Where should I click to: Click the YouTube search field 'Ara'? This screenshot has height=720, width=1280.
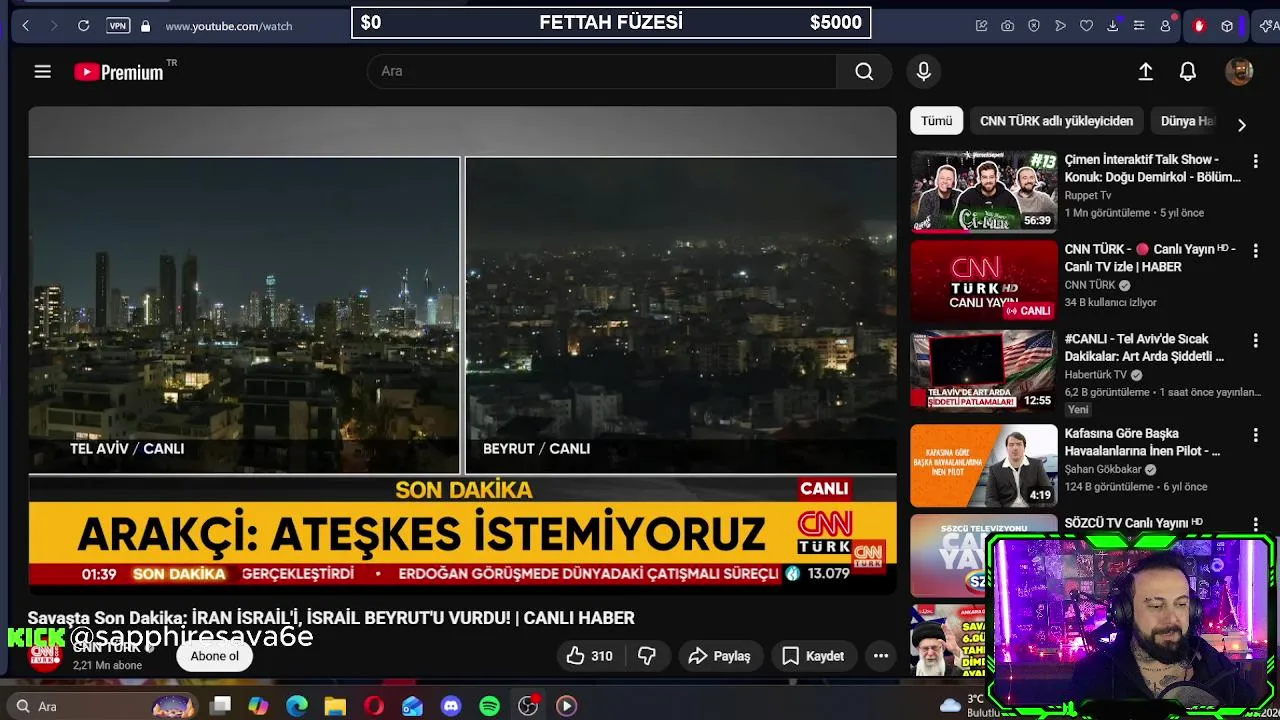tap(602, 71)
